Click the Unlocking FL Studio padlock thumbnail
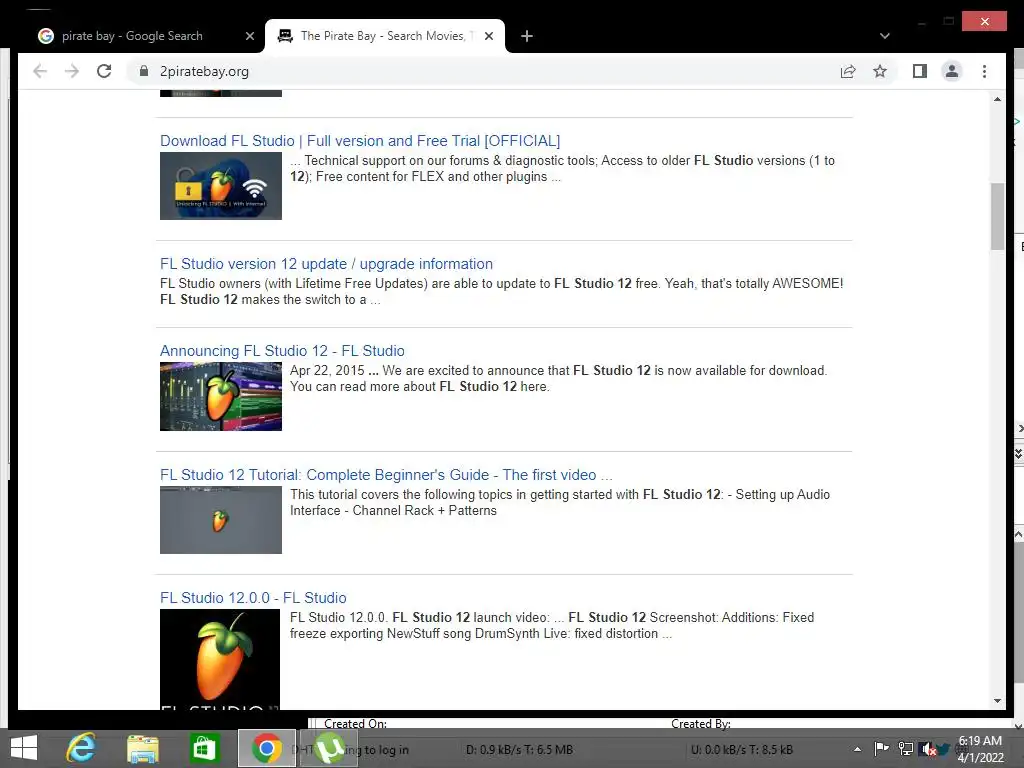 (221, 186)
